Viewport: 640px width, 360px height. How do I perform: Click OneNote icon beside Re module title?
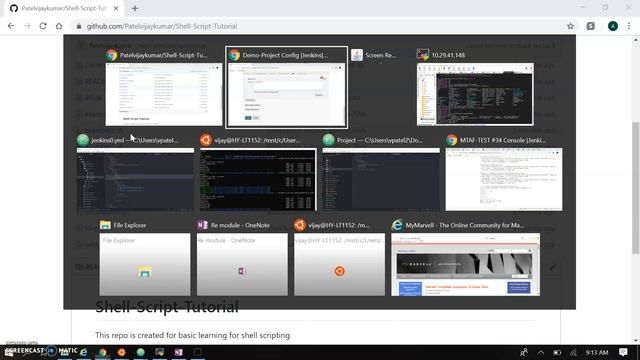[202, 225]
